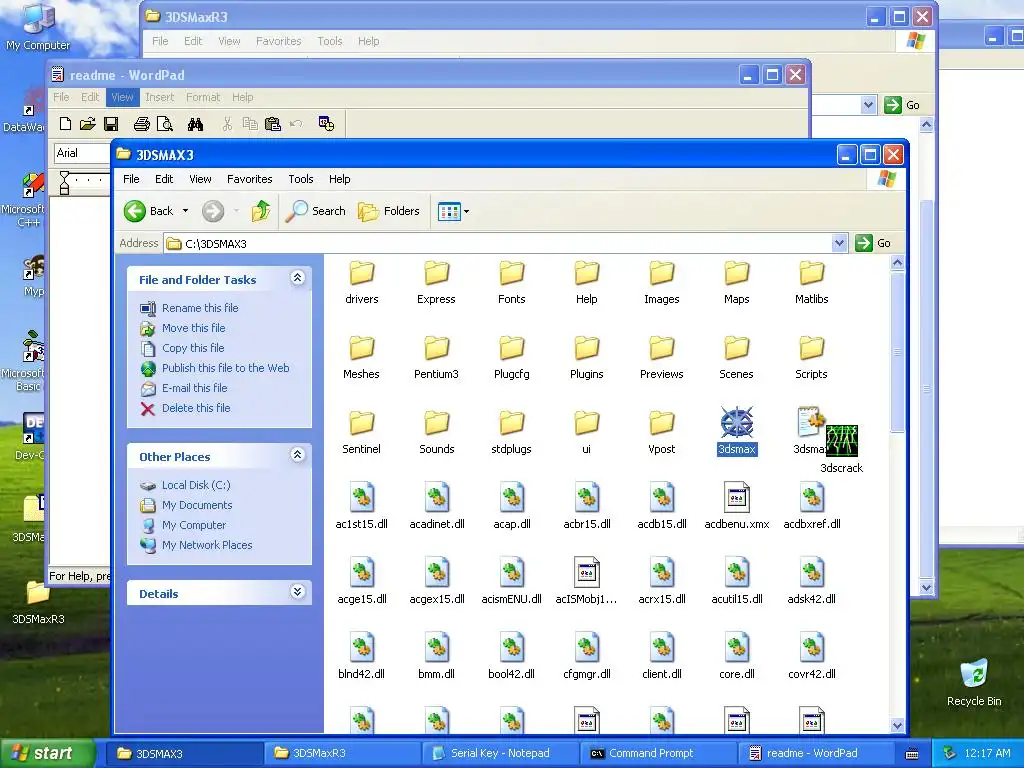Click the Arial font box in WordPad

click(81, 153)
